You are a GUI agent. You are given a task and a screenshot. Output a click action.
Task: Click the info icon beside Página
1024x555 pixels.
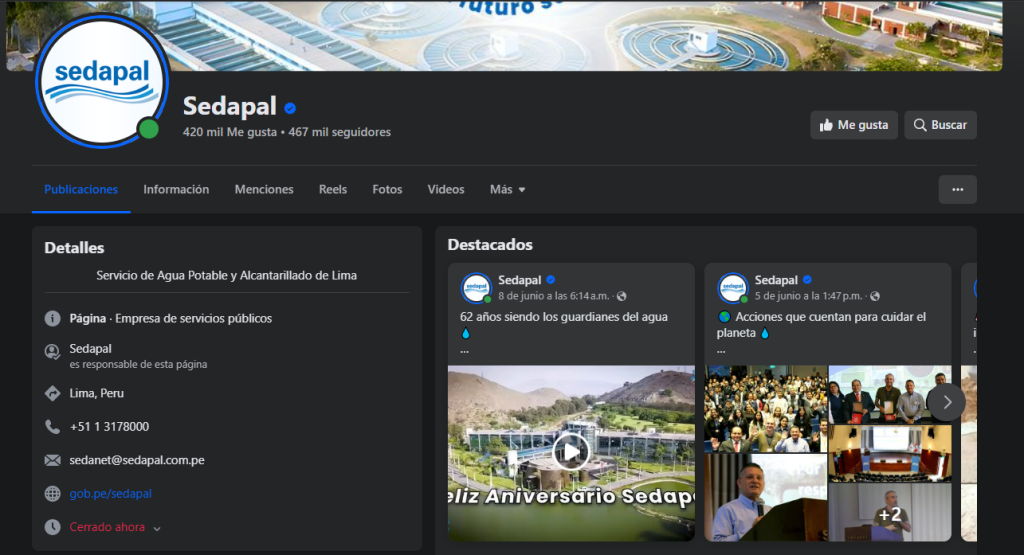click(53, 318)
